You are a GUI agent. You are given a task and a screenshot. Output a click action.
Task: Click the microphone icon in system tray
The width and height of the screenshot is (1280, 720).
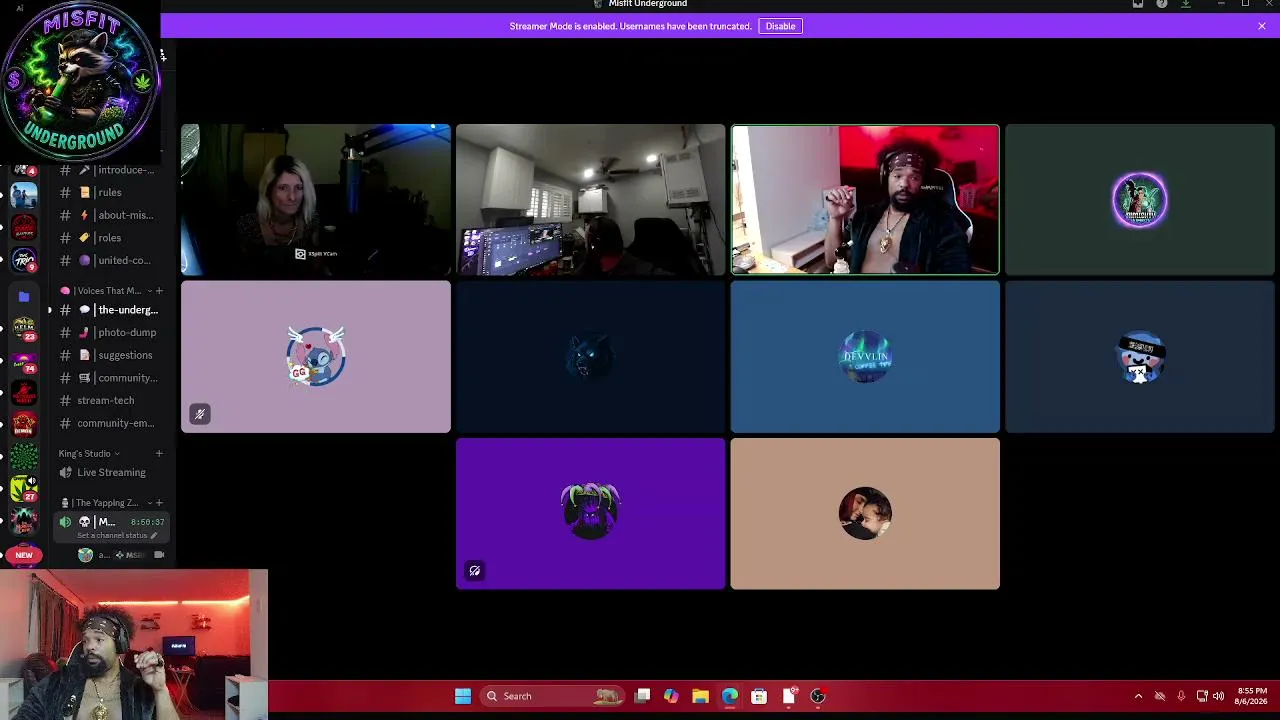[x=1181, y=696]
